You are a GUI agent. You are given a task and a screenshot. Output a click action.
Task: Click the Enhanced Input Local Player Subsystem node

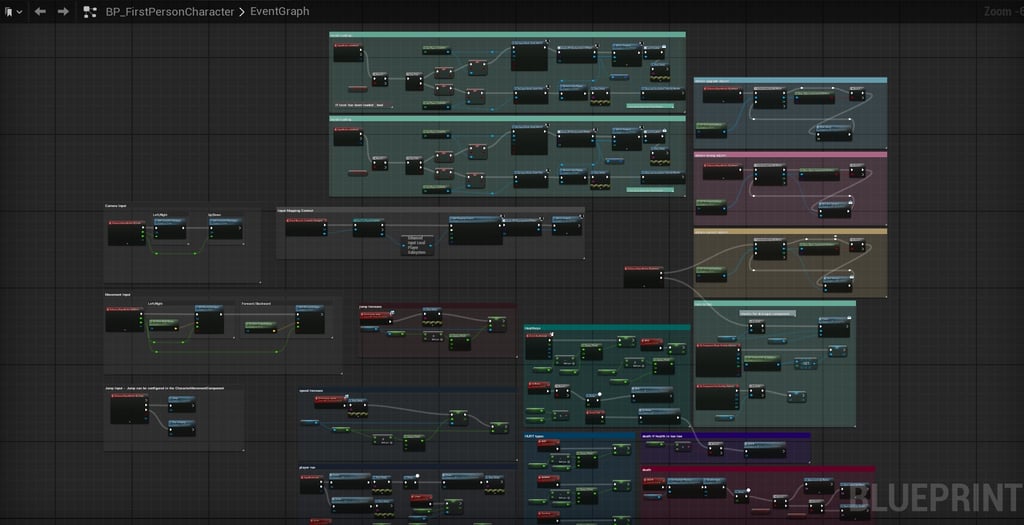[x=416, y=246]
